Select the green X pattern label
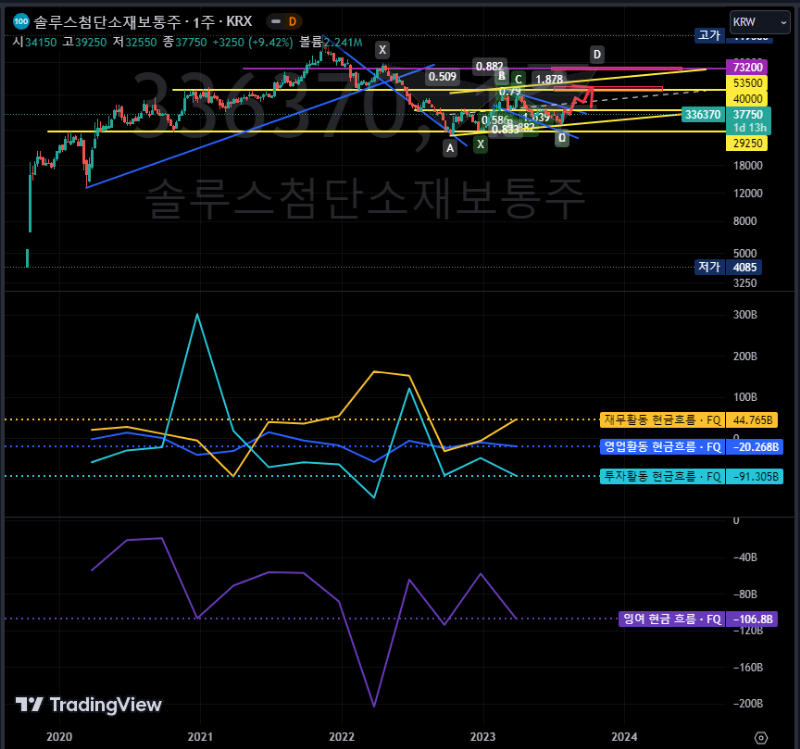Viewport: 800px width, 749px height. pos(480,144)
